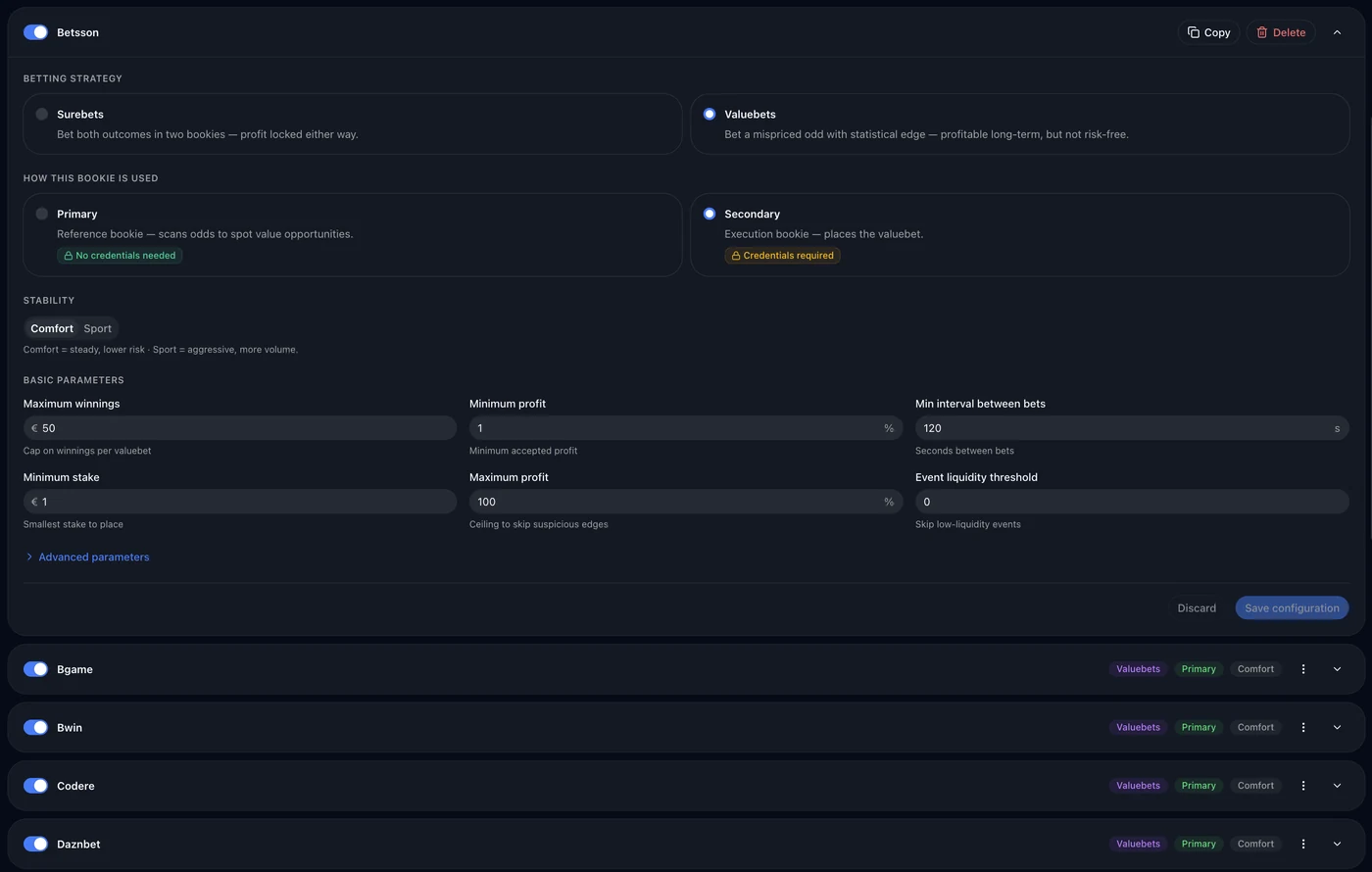This screenshot has height=872, width=1372.
Task: Select Primary as the bookie usage
Action: [353, 234]
